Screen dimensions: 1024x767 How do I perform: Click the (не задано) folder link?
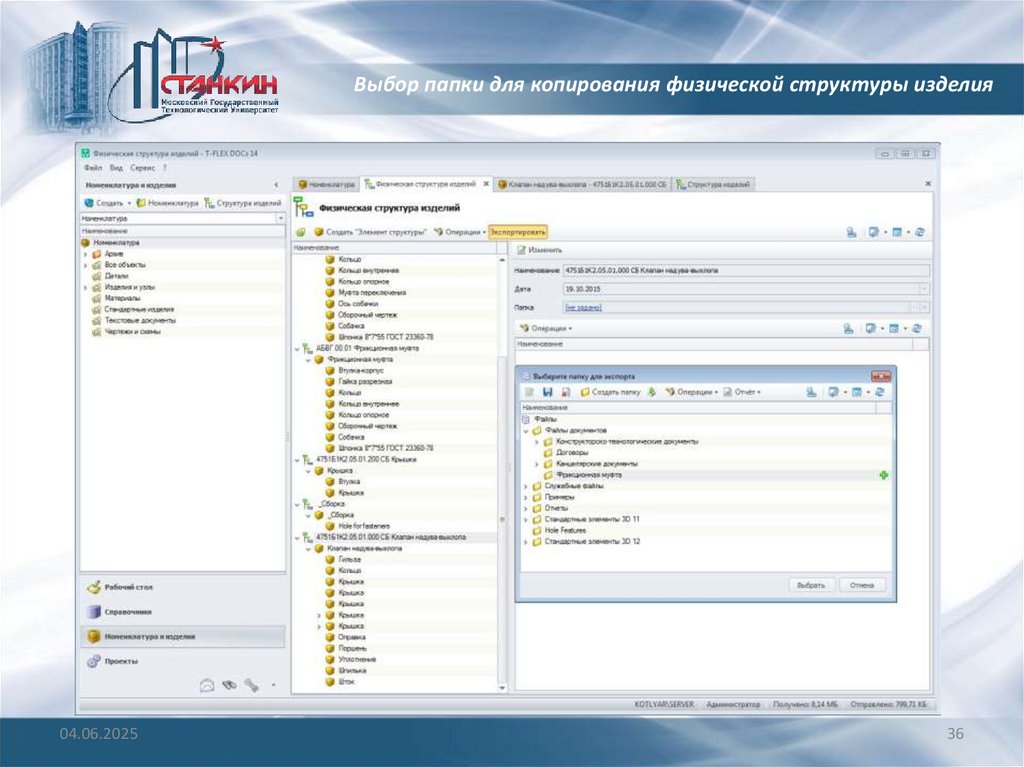click(585, 308)
